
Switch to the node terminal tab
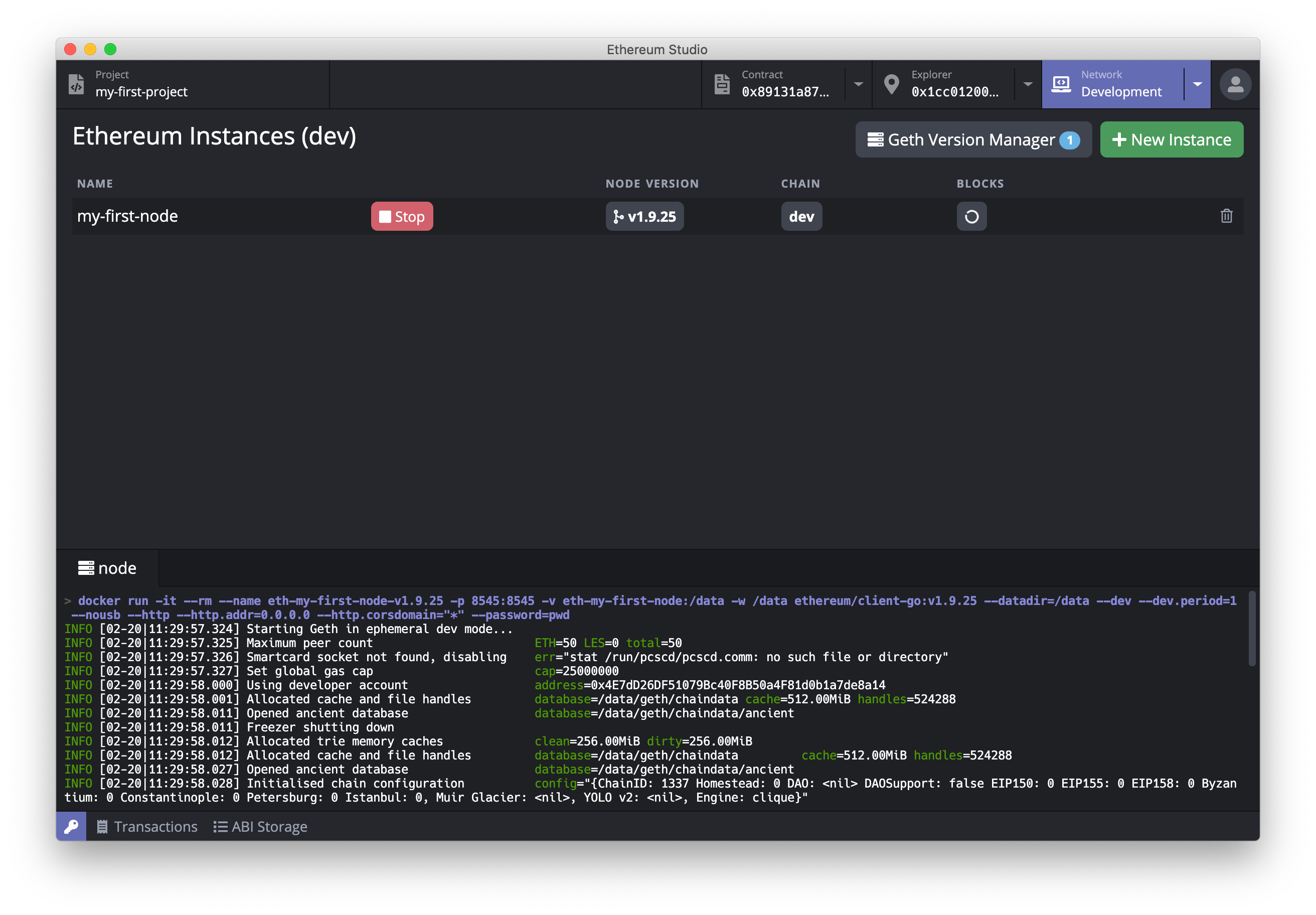click(x=108, y=568)
